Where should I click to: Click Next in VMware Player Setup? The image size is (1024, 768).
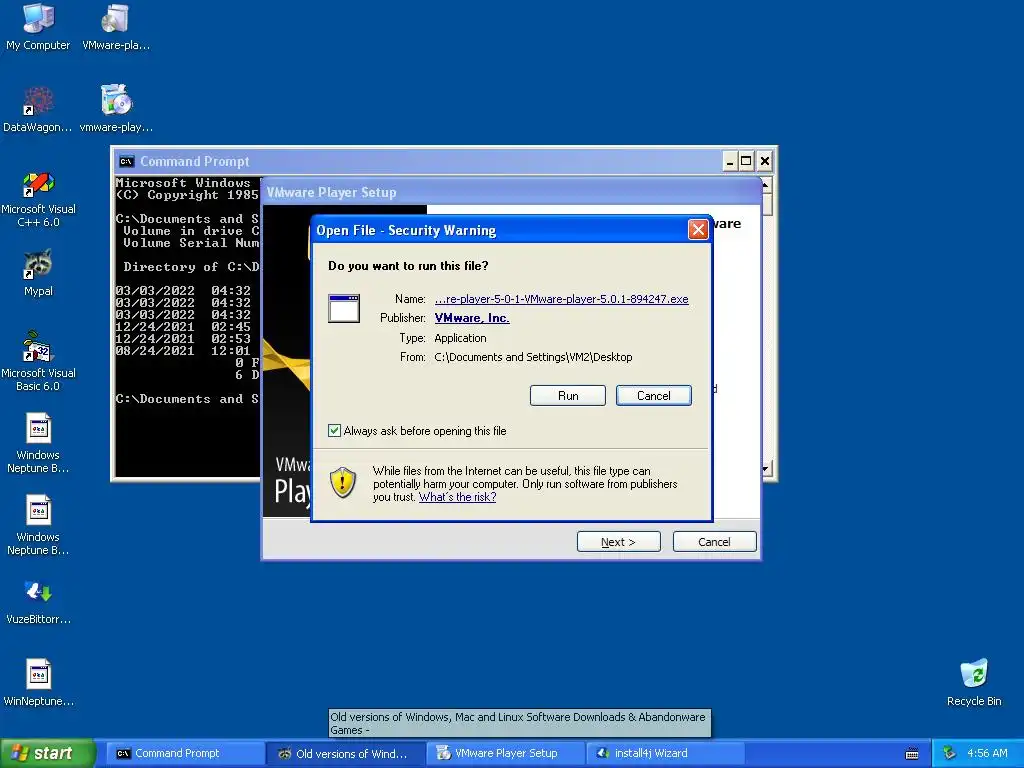pyautogui.click(x=618, y=542)
